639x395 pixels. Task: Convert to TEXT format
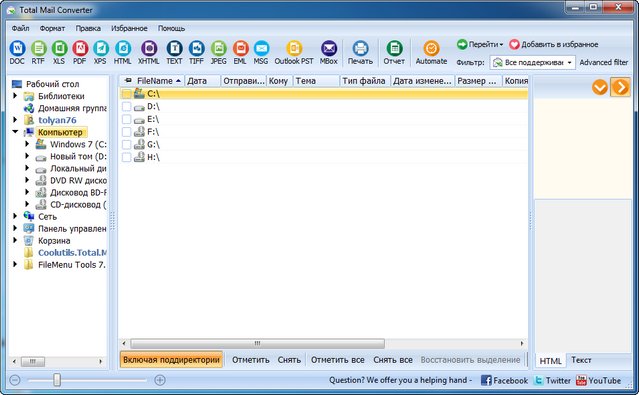click(x=174, y=53)
